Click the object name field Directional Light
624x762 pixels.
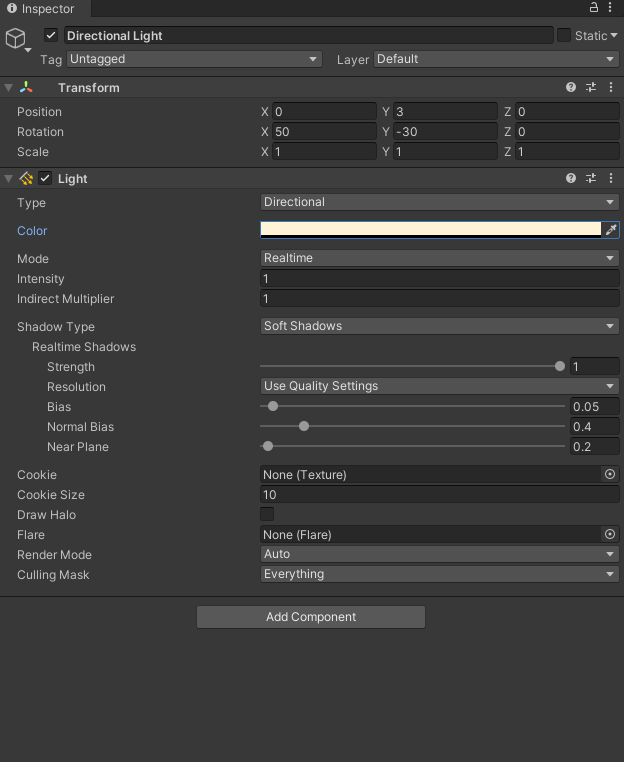coord(309,35)
